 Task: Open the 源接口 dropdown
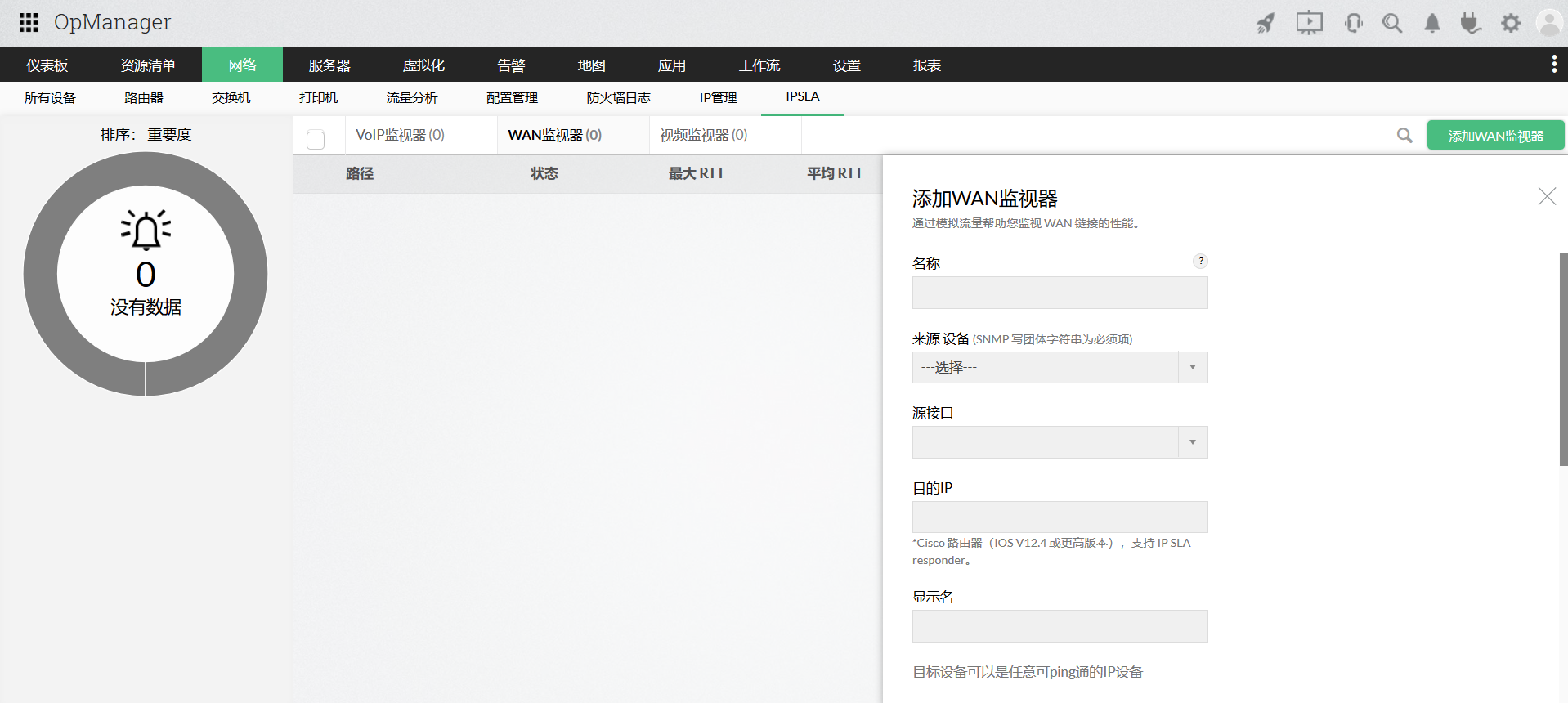[1060, 442]
